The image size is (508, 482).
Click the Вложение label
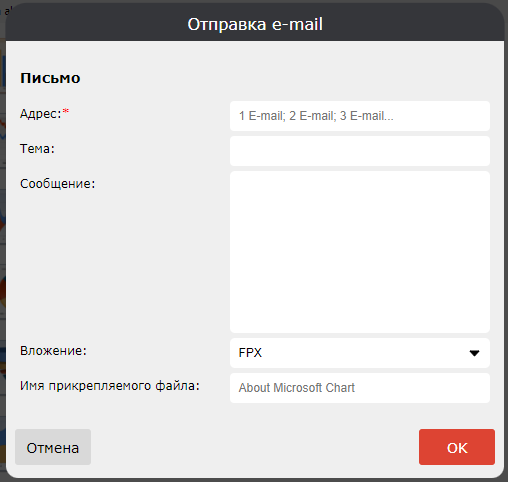[x=53, y=351]
